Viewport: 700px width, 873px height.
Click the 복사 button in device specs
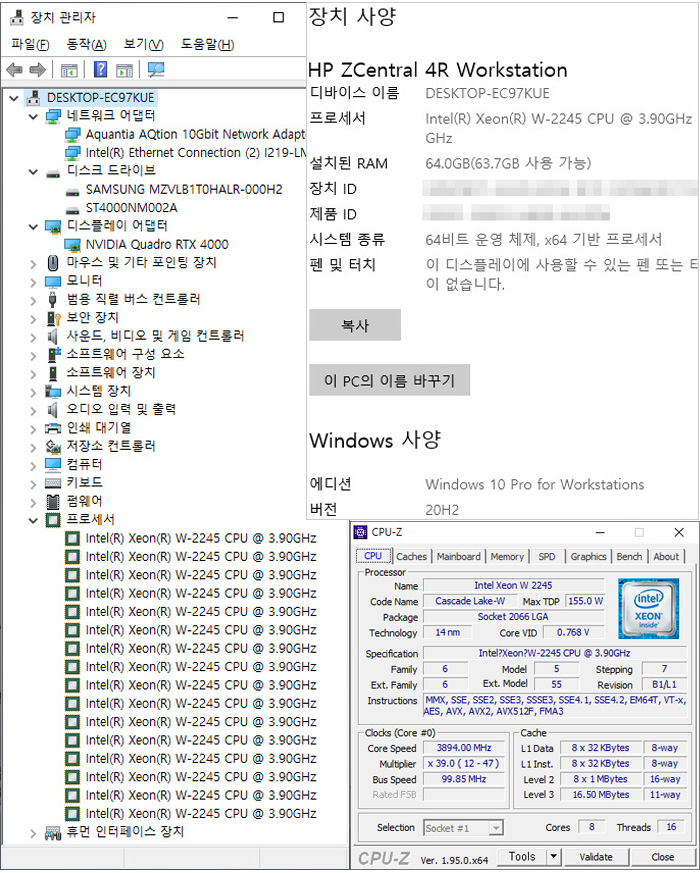pos(355,325)
